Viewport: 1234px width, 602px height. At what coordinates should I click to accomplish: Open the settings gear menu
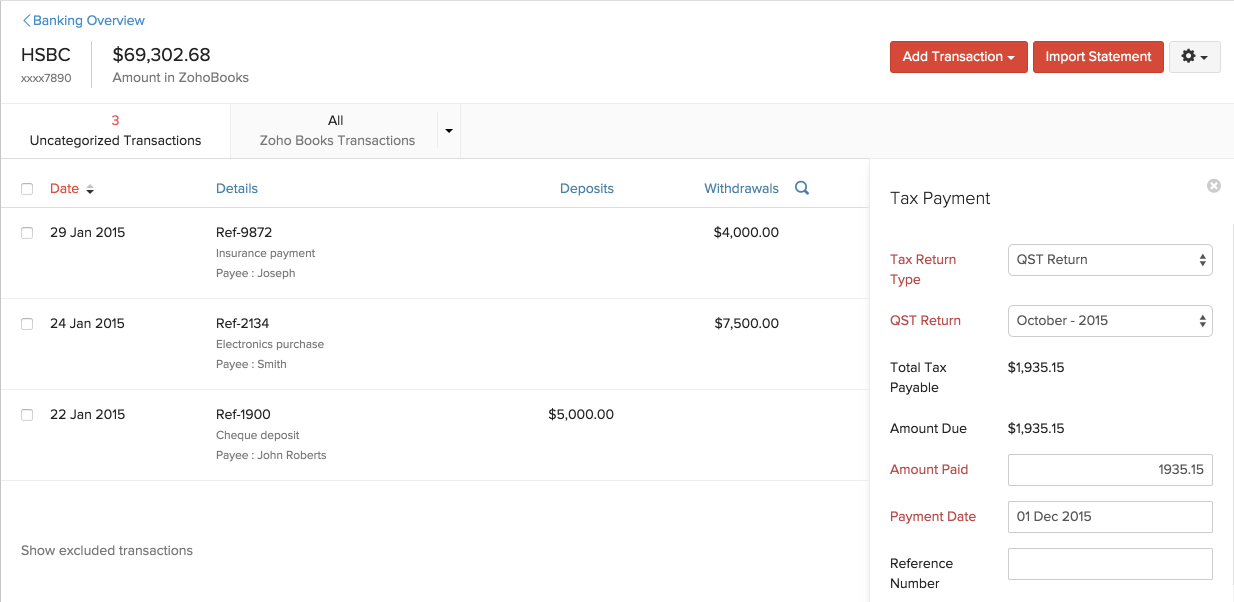pos(1194,57)
